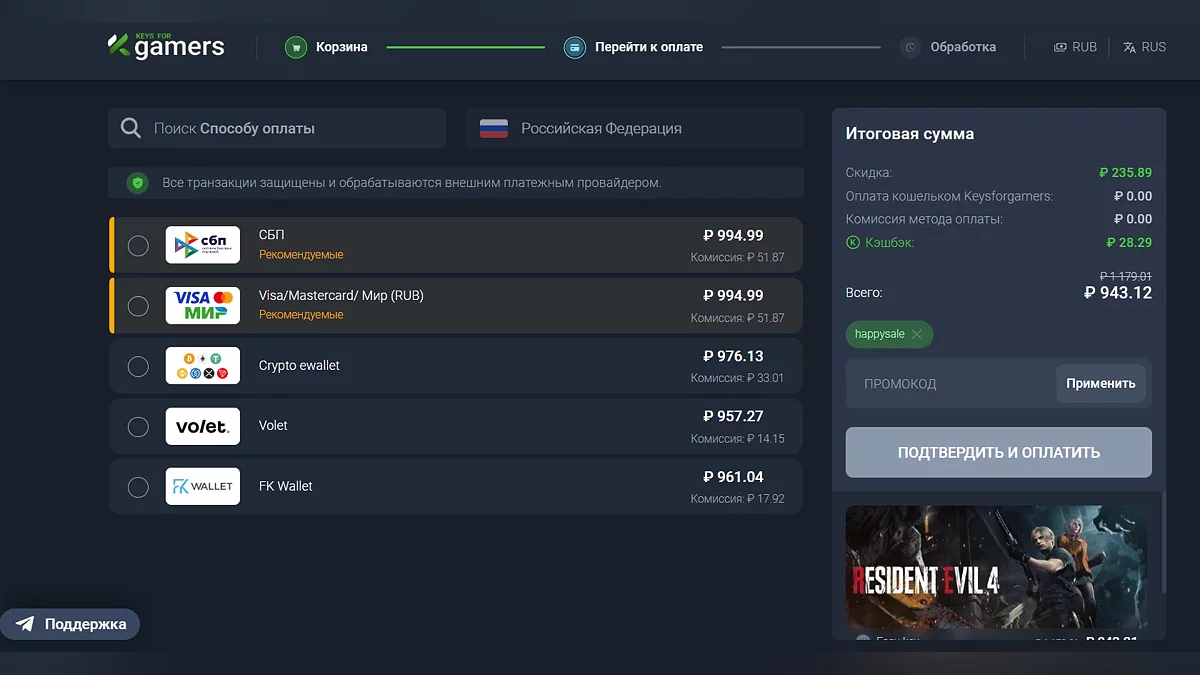Choose Crypto ewallet radio button

tap(138, 366)
